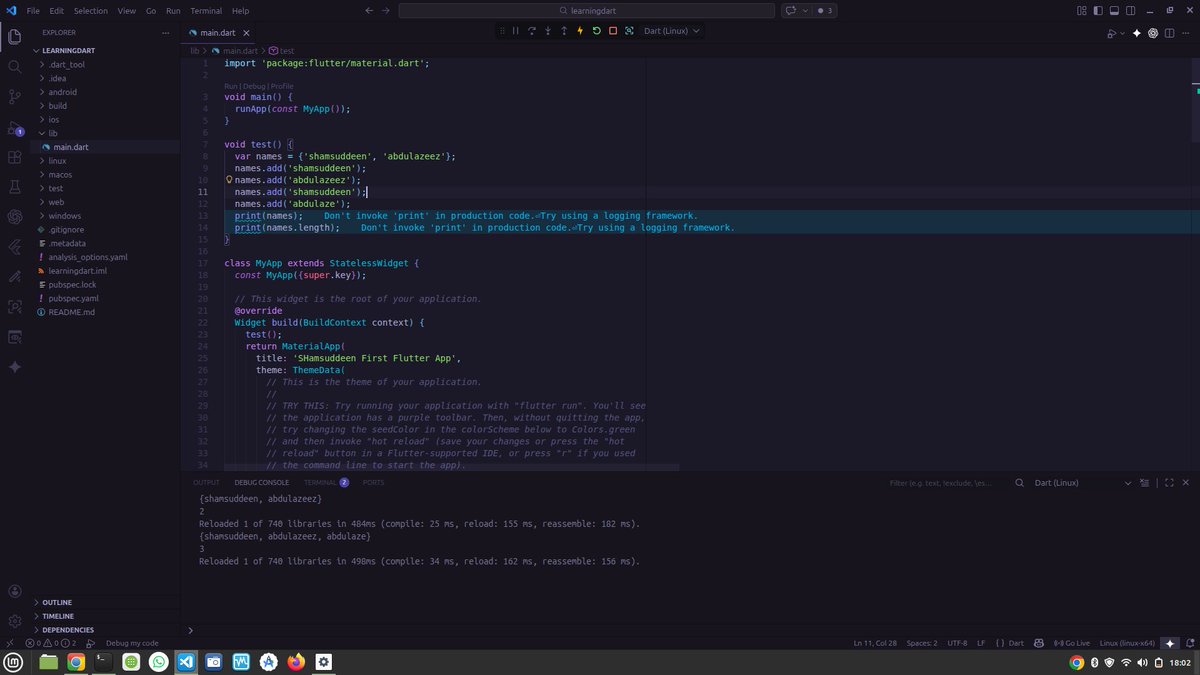Image resolution: width=1200 pixels, height=675 pixels.
Task: Pause the running Dart debug session
Action: tap(515, 31)
